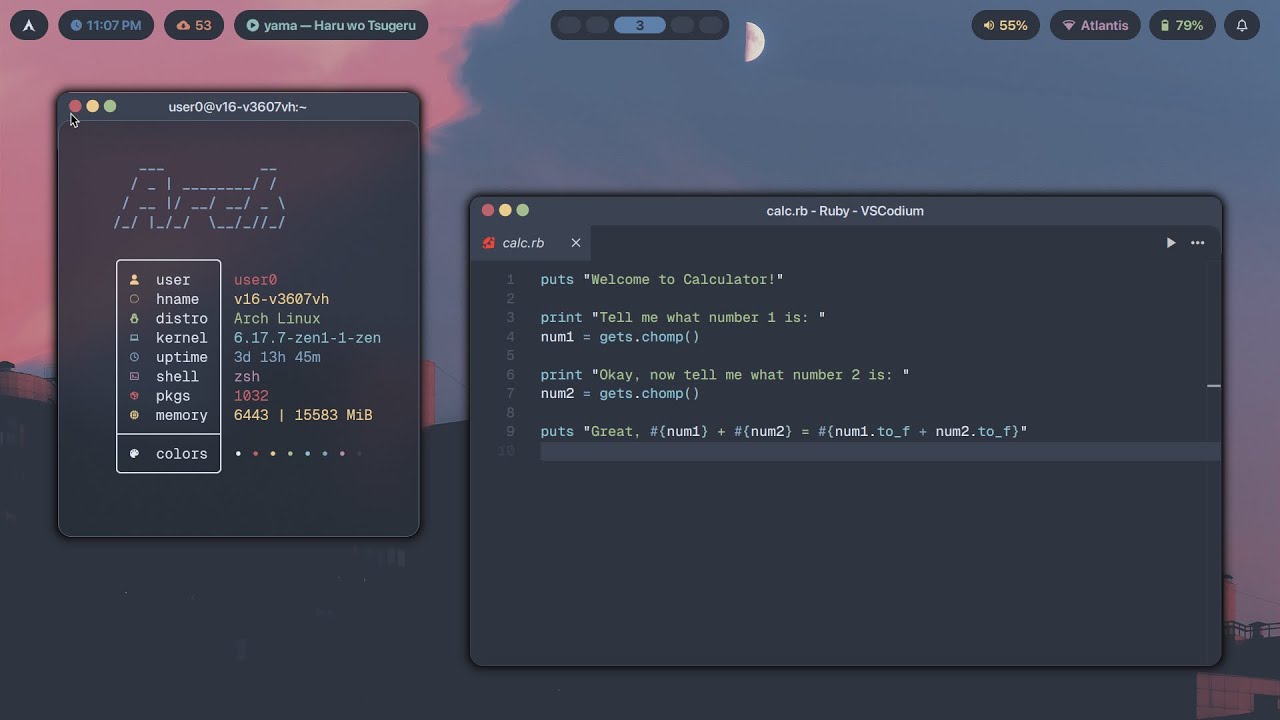Click the minimap slider marker in the editor
This screenshot has width=1280, height=720.
click(1214, 385)
